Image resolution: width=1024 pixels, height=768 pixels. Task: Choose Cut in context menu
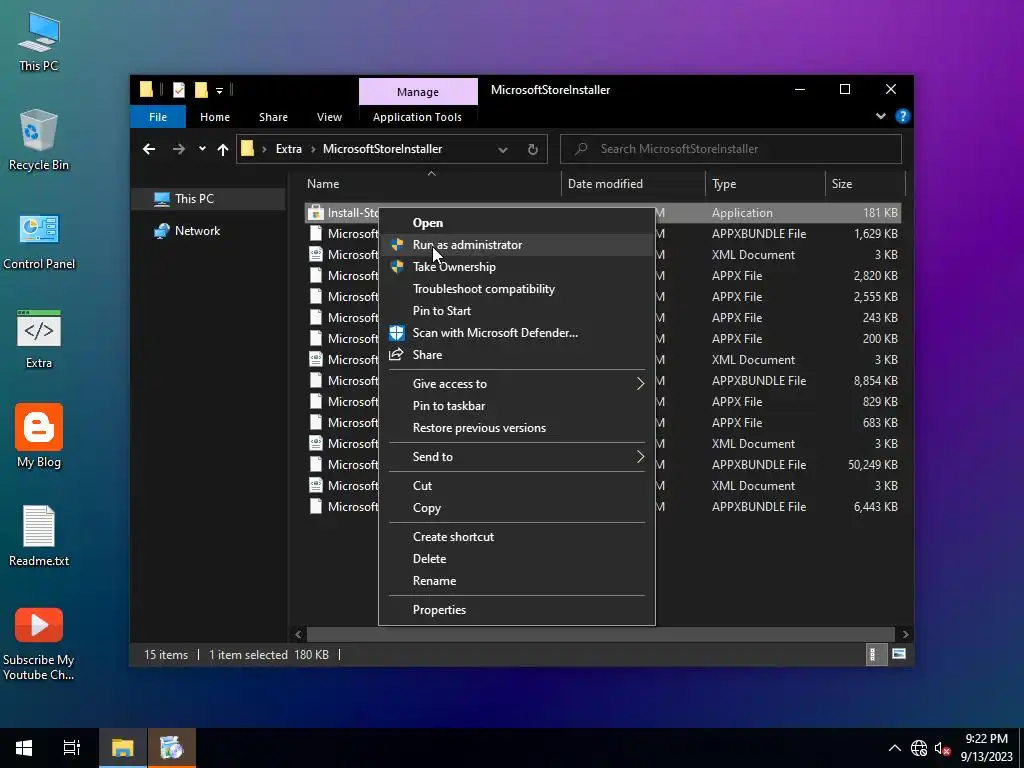tap(517, 486)
